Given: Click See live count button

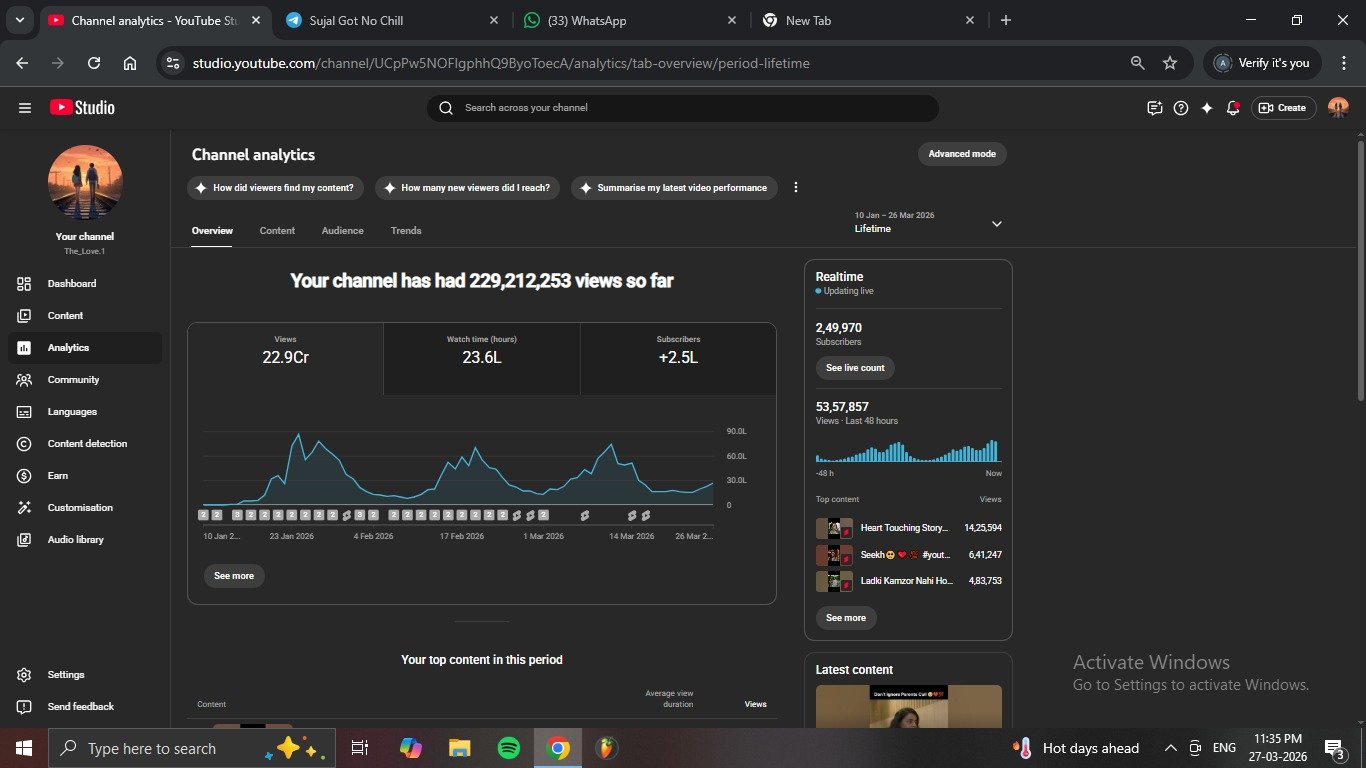Looking at the screenshot, I should coord(855,368).
